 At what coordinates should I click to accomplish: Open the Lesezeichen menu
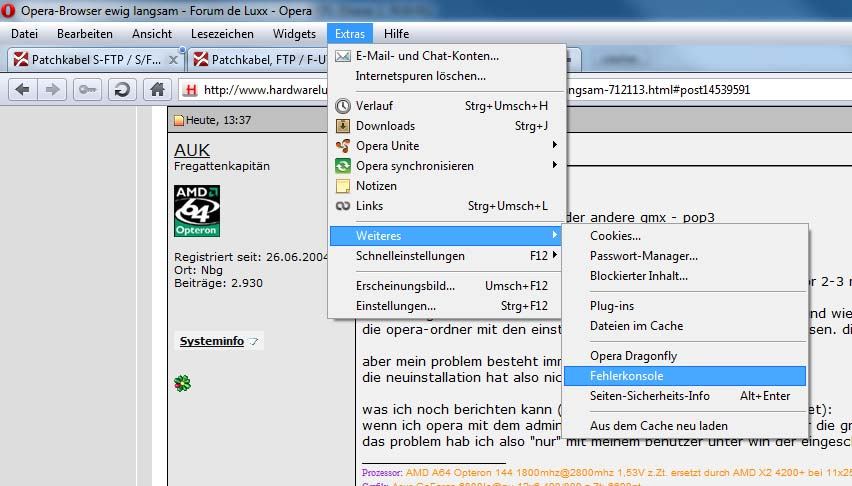point(222,34)
